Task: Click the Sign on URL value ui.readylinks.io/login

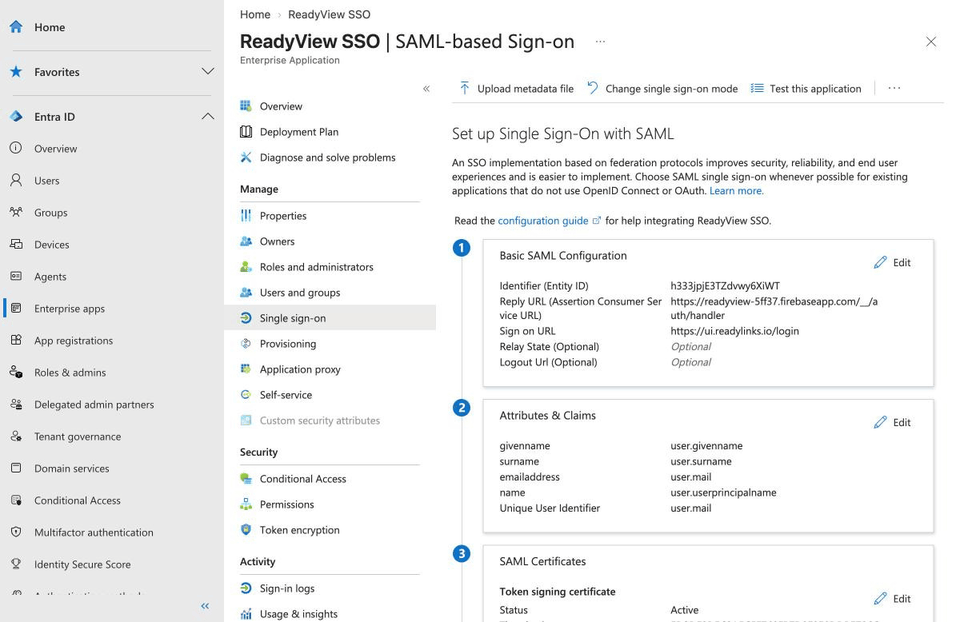Action: tap(735, 331)
